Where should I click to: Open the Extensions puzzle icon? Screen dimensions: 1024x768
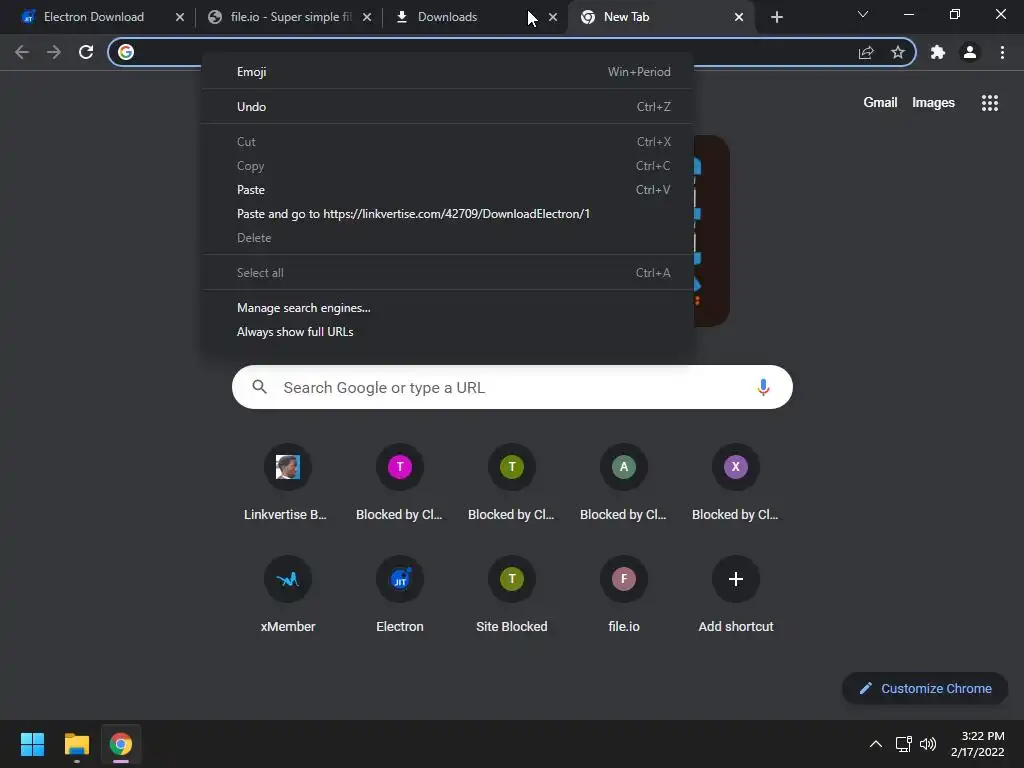pyautogui.click(x=938, y=52)
